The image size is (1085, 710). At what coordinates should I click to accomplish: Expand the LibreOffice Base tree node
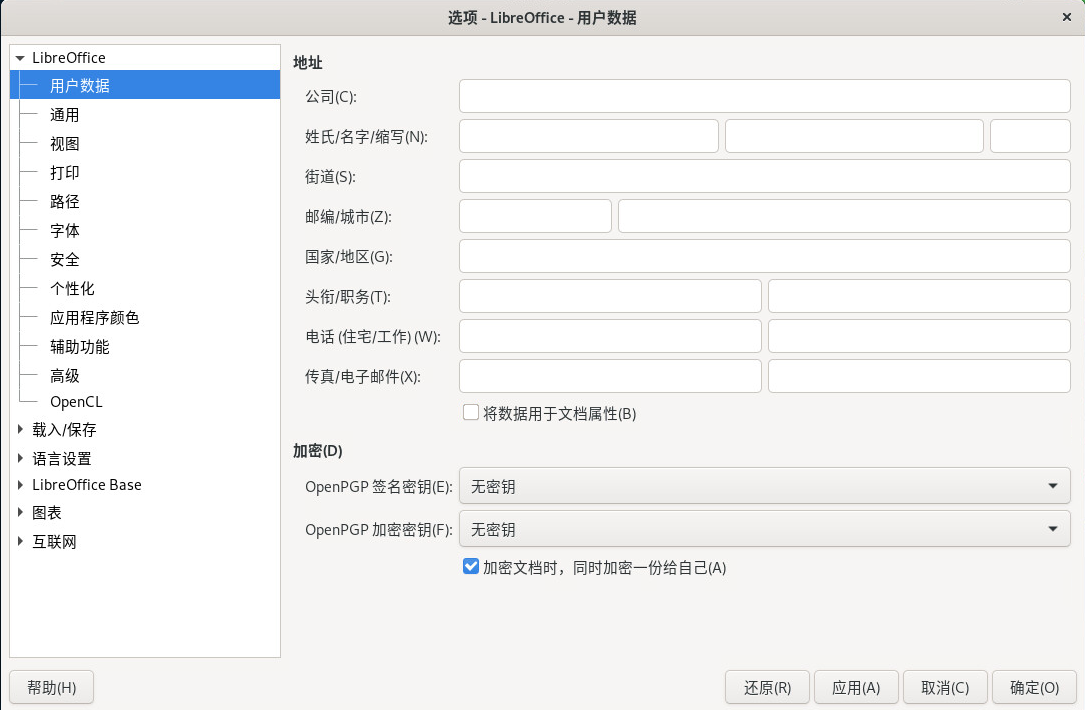[20, 485]
